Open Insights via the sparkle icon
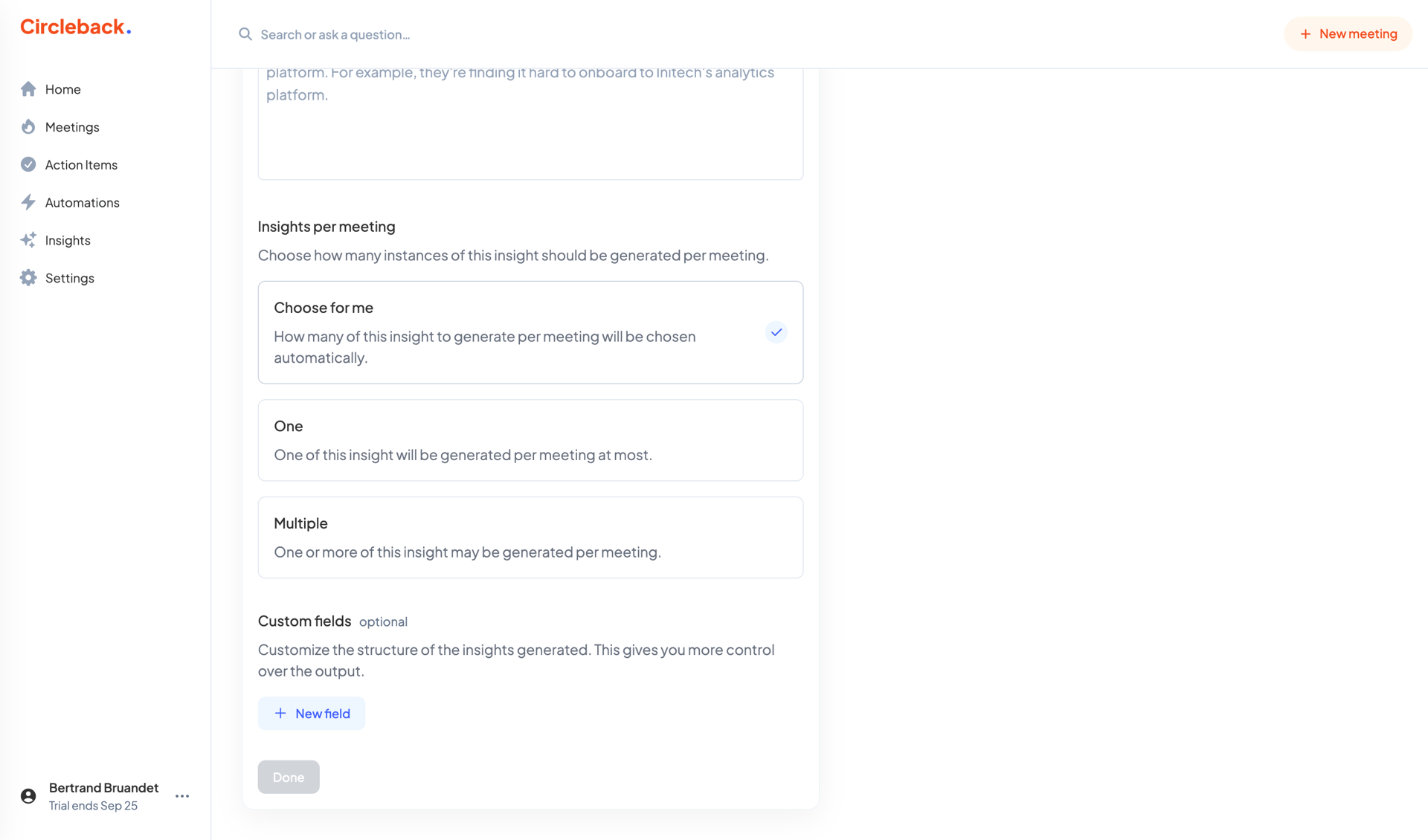Image resolution: width=1428 pixels, height=840 pixels. (x=28, y=239)
